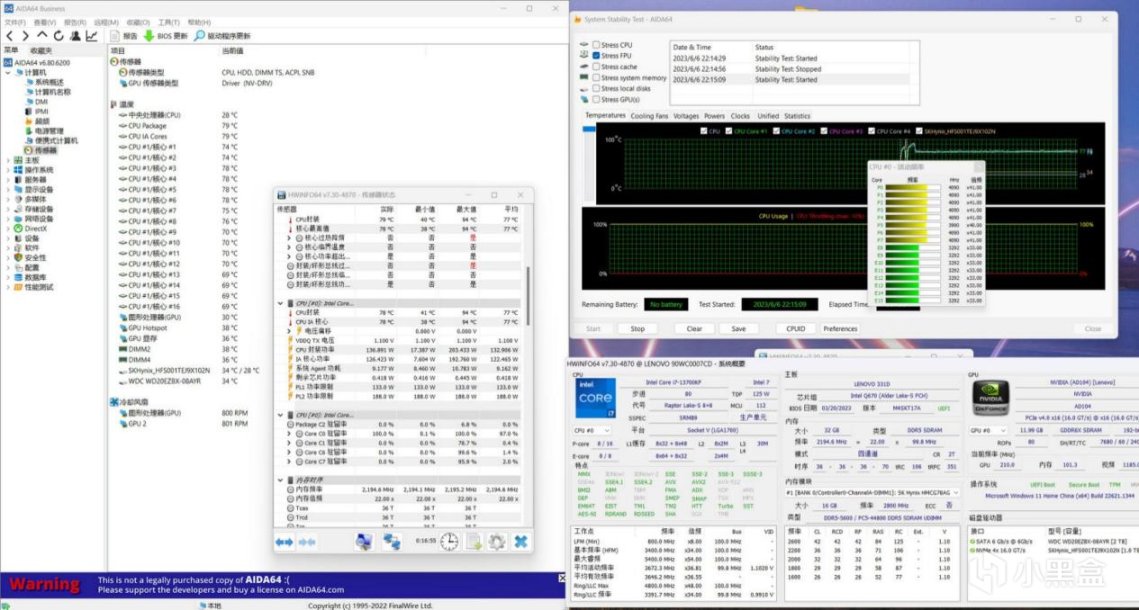Expand the DirectX tree node
The image size is (1139, 610).
click(x=9, y=228)
